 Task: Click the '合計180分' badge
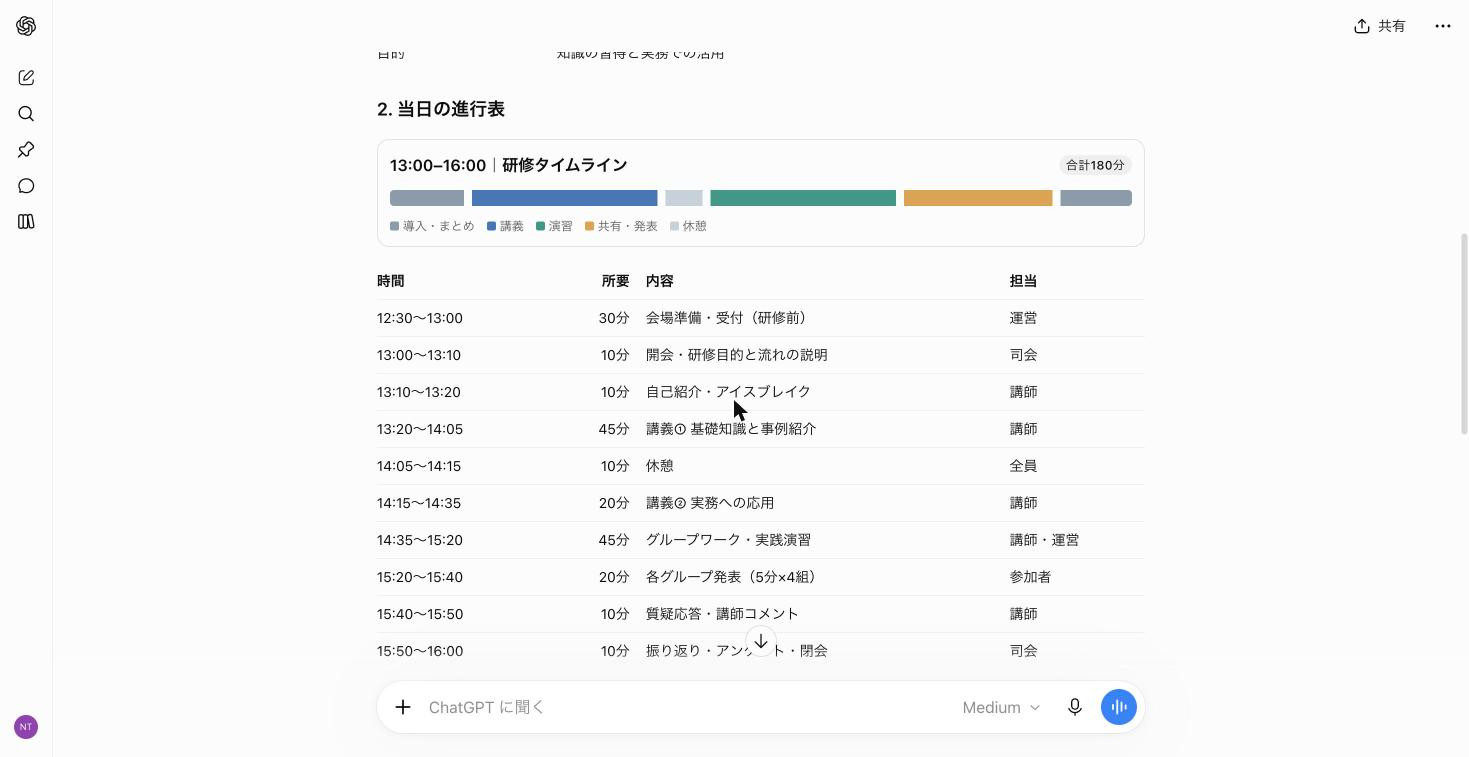[x=1095, y=165]
